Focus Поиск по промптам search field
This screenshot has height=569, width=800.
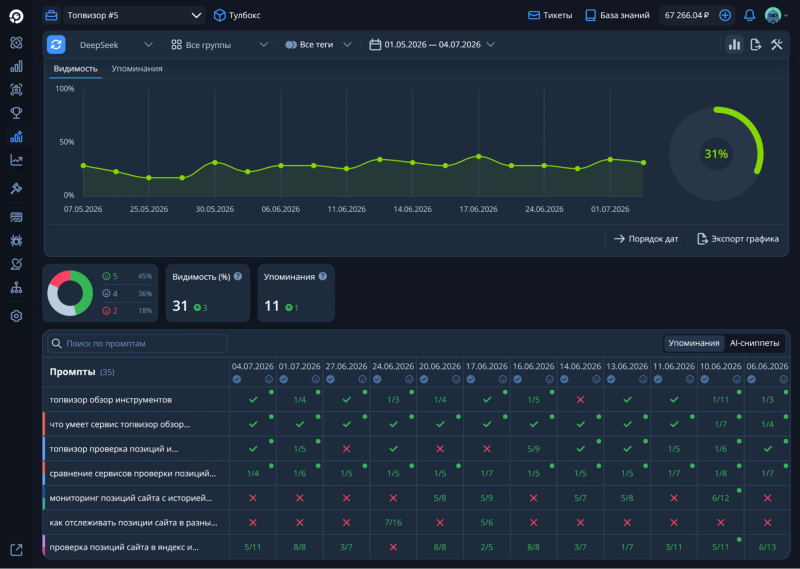137,343
